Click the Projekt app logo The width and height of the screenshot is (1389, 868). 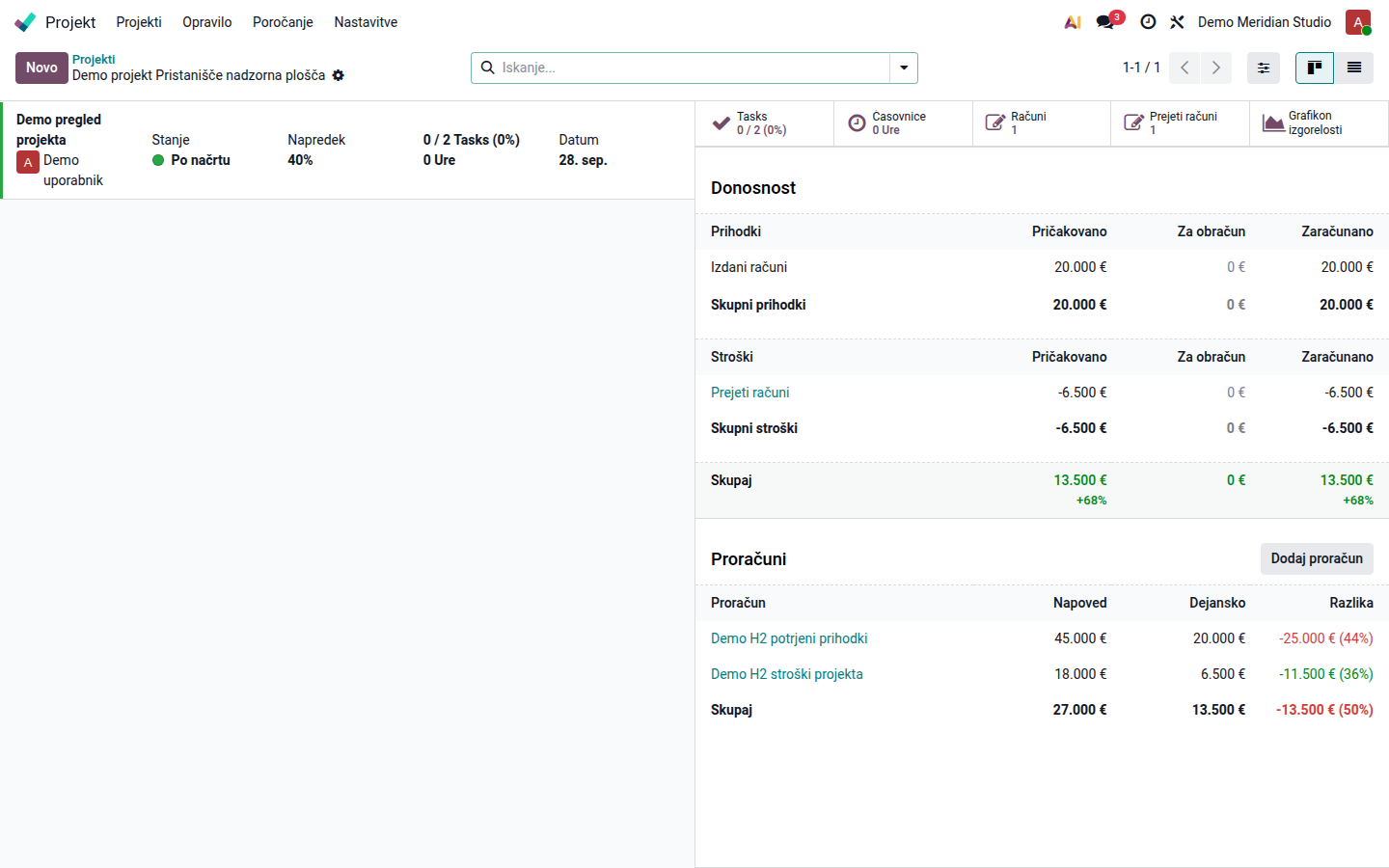click(x=25, y=22)
